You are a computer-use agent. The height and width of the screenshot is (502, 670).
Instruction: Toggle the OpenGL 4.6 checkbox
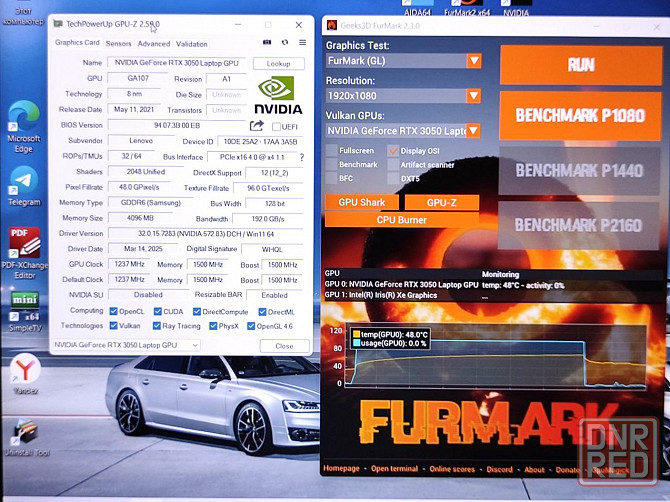pos(251,326)
